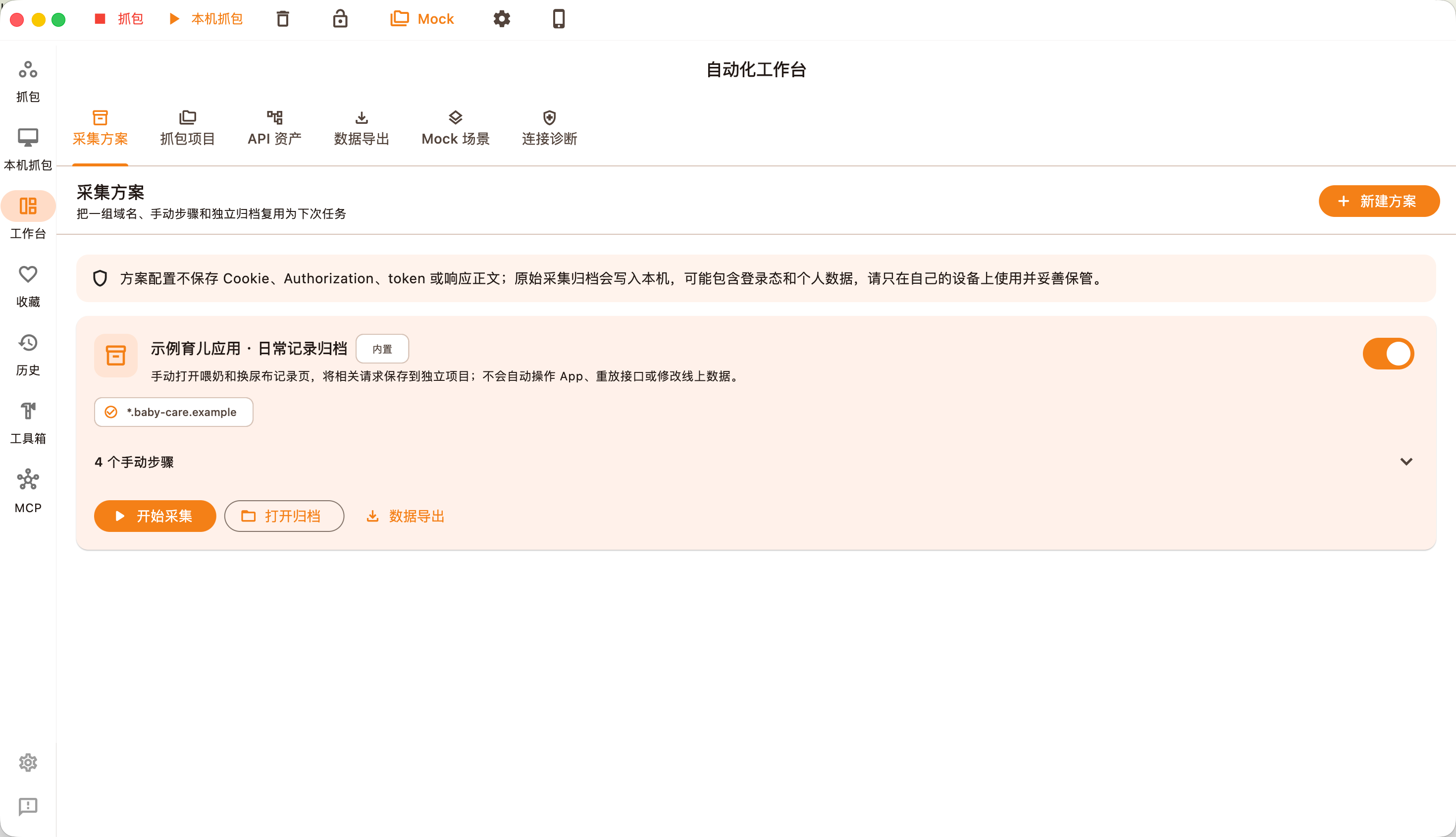Click the 打开归档 button
1456x837 pixels.
284,516
